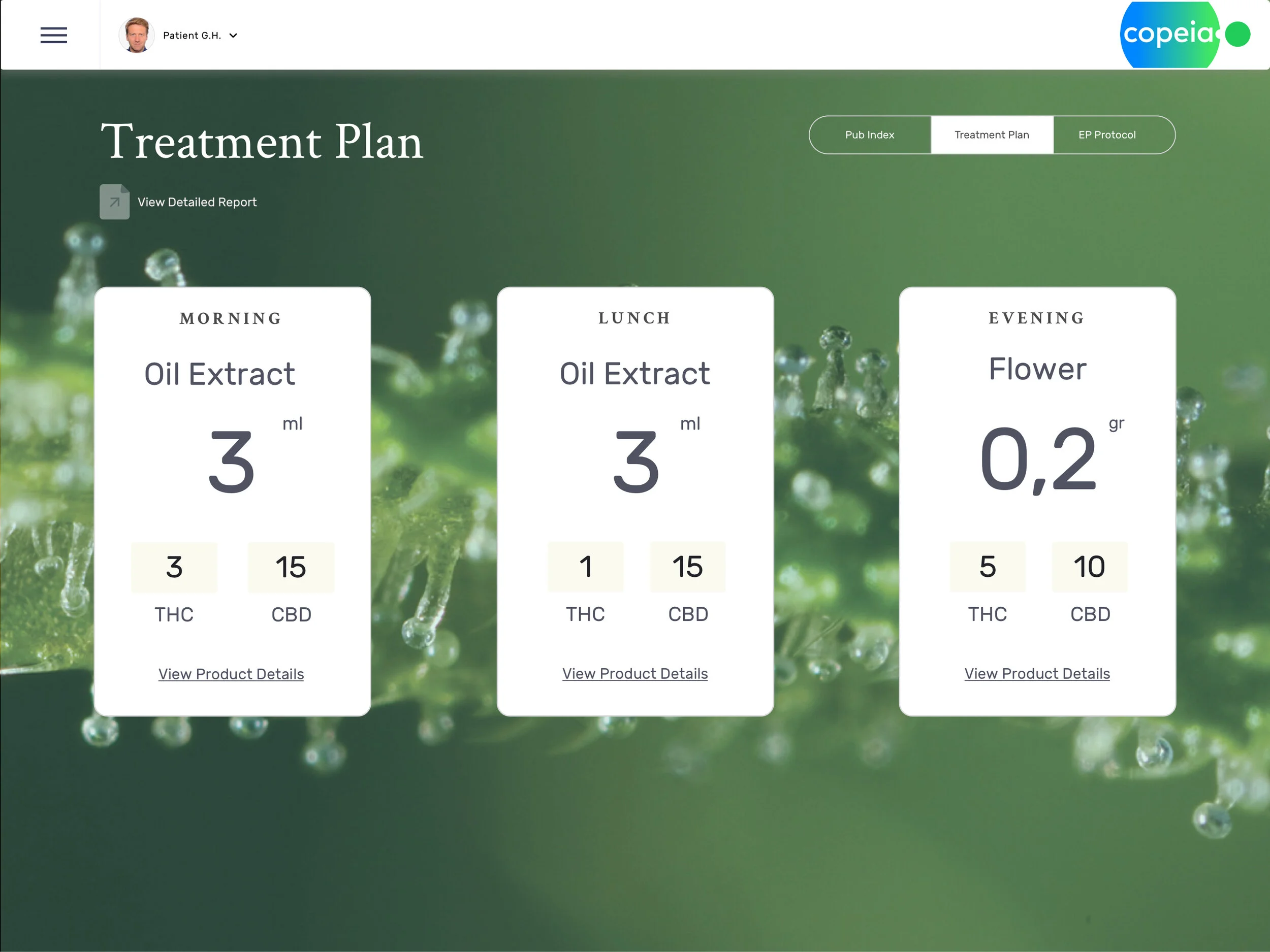Viewport: 1270px width, 952px height.
Task: View Product Details on the Morning card
Action: click(x=230, y=674)
